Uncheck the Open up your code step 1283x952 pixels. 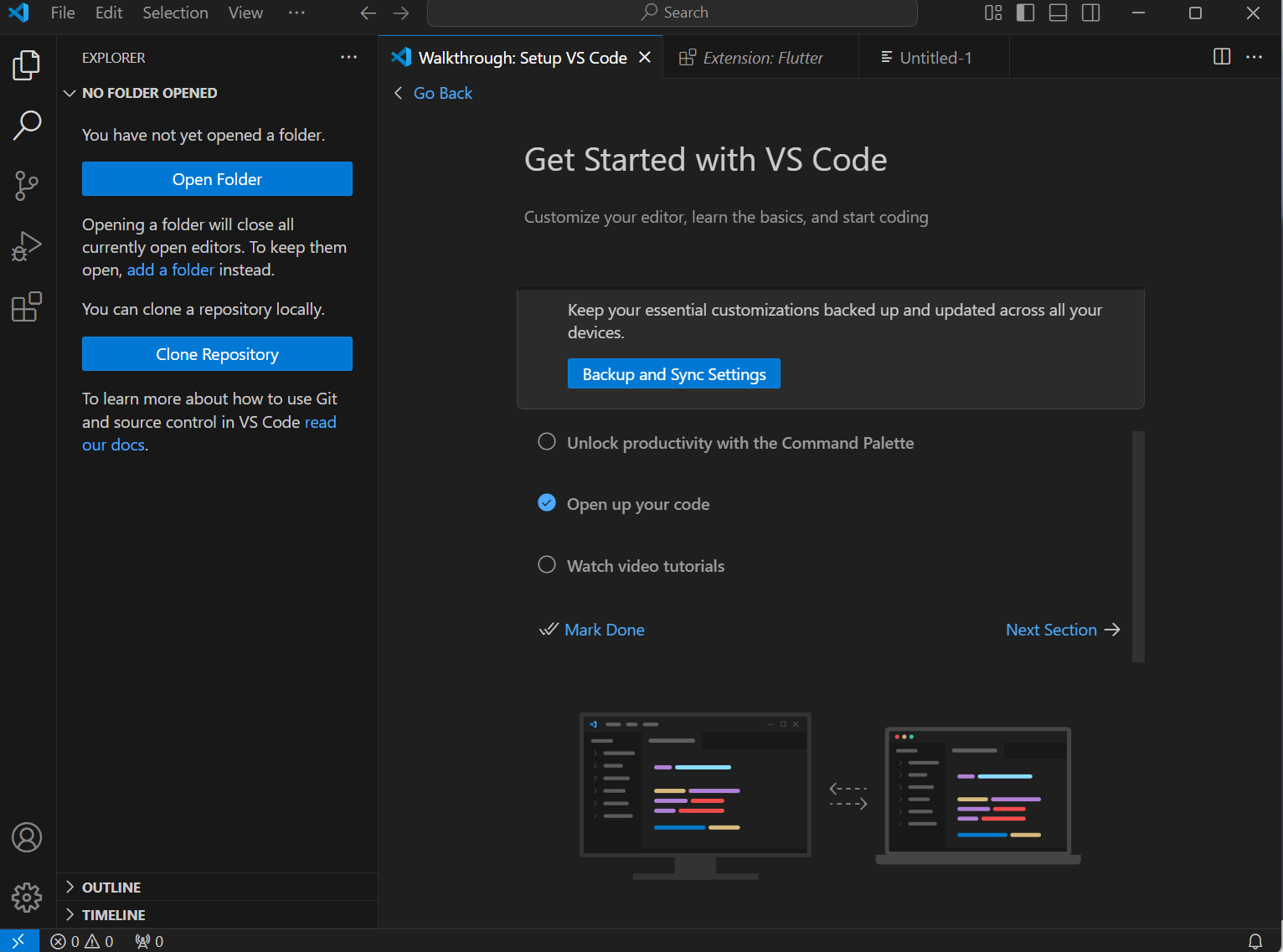coord(547,502)
